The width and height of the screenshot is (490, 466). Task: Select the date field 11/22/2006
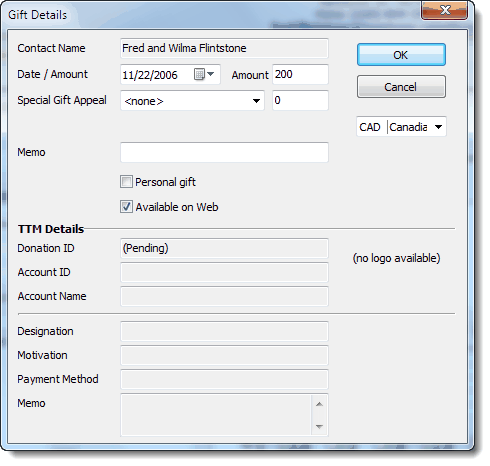coord(157,74)
